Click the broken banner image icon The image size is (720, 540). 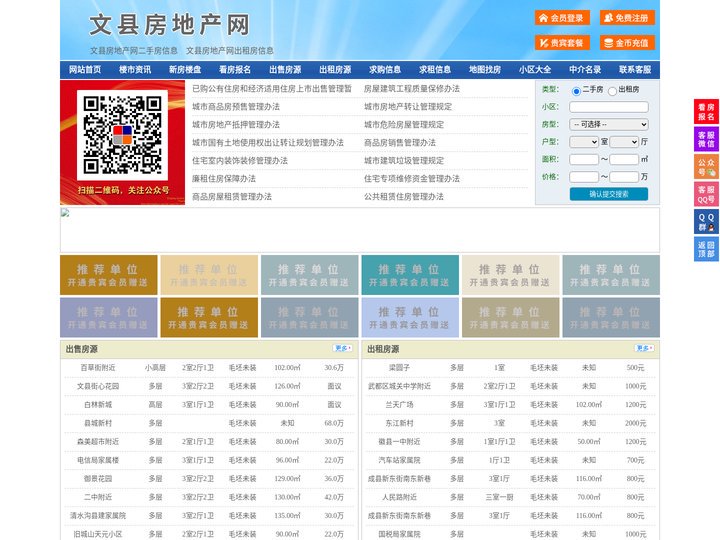point(65,213)
